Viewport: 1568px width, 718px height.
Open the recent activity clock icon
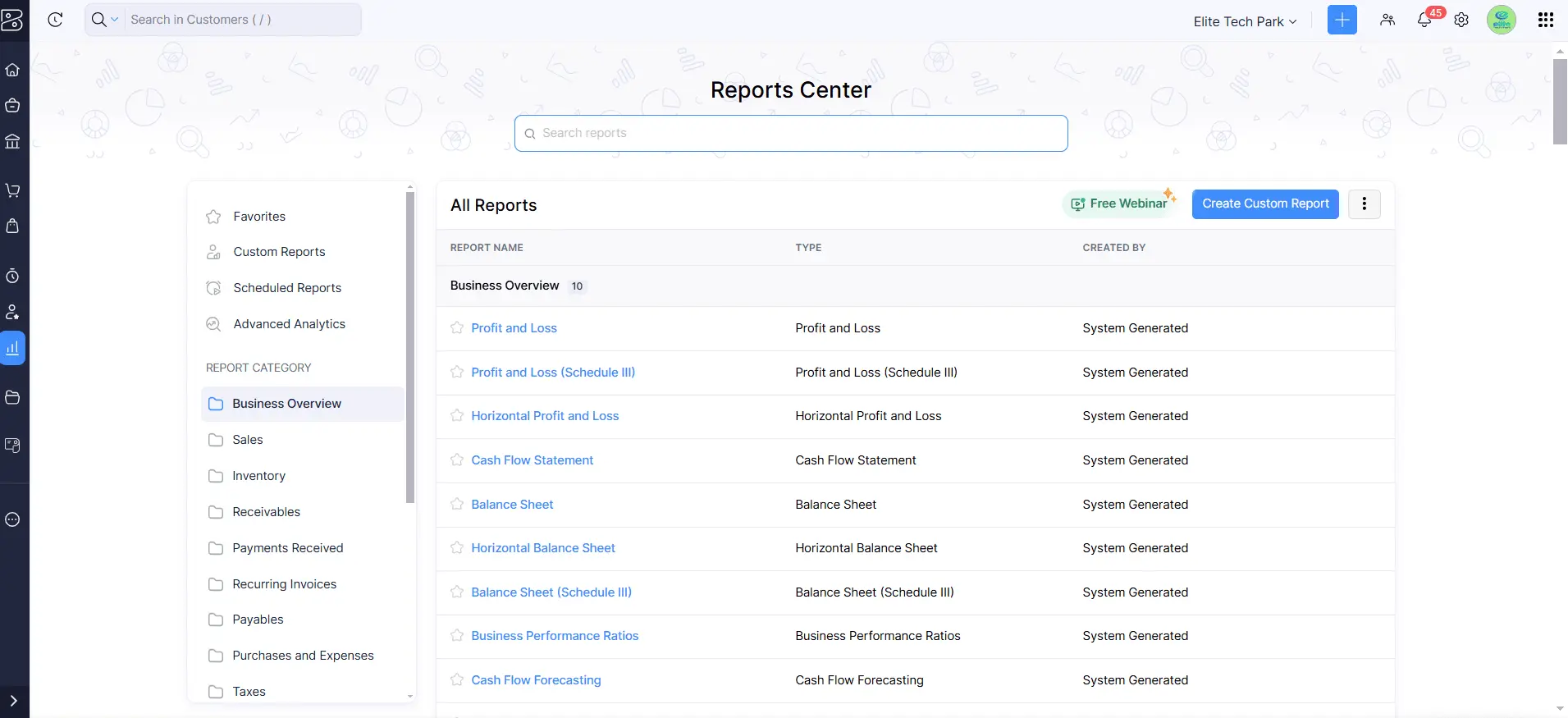pos(56,20)
